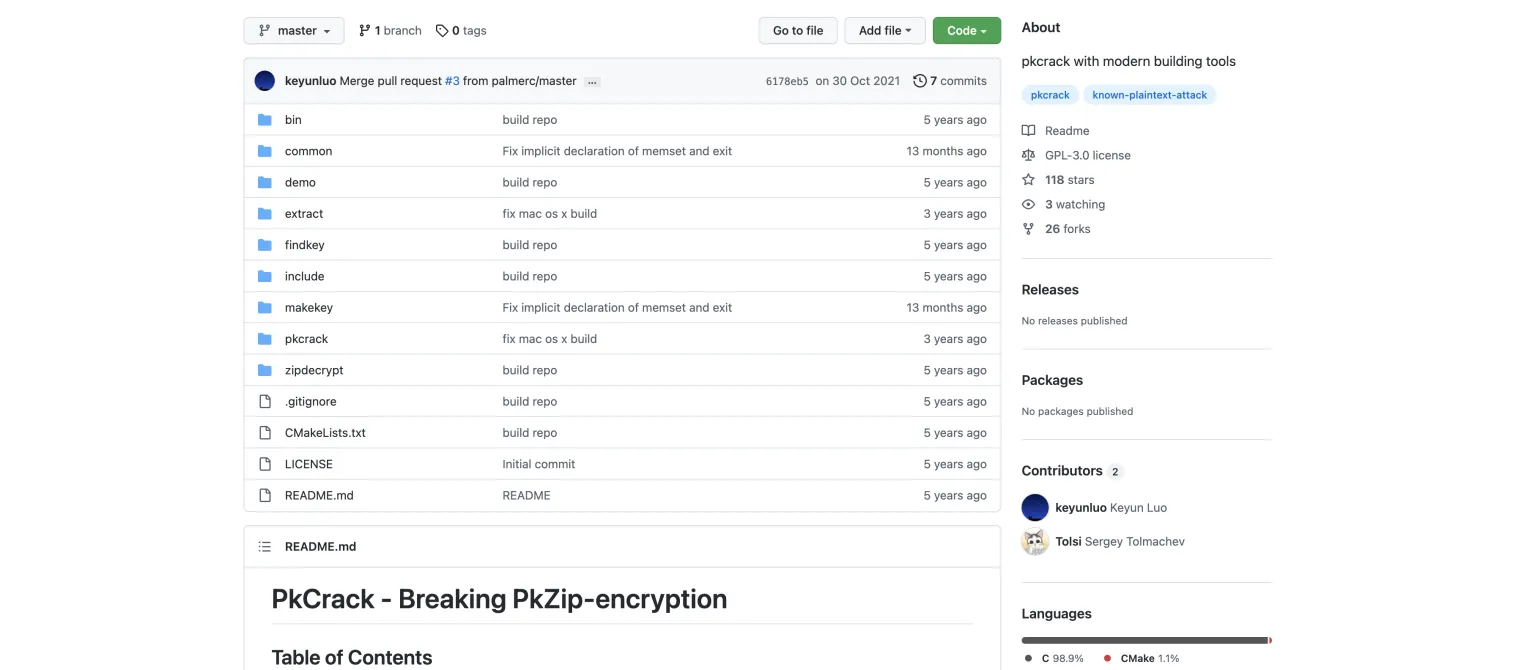The image size is (1513, 670).
Task: Select the known-plaintext-attack topic tag
Action: (x=1150, y=95)
